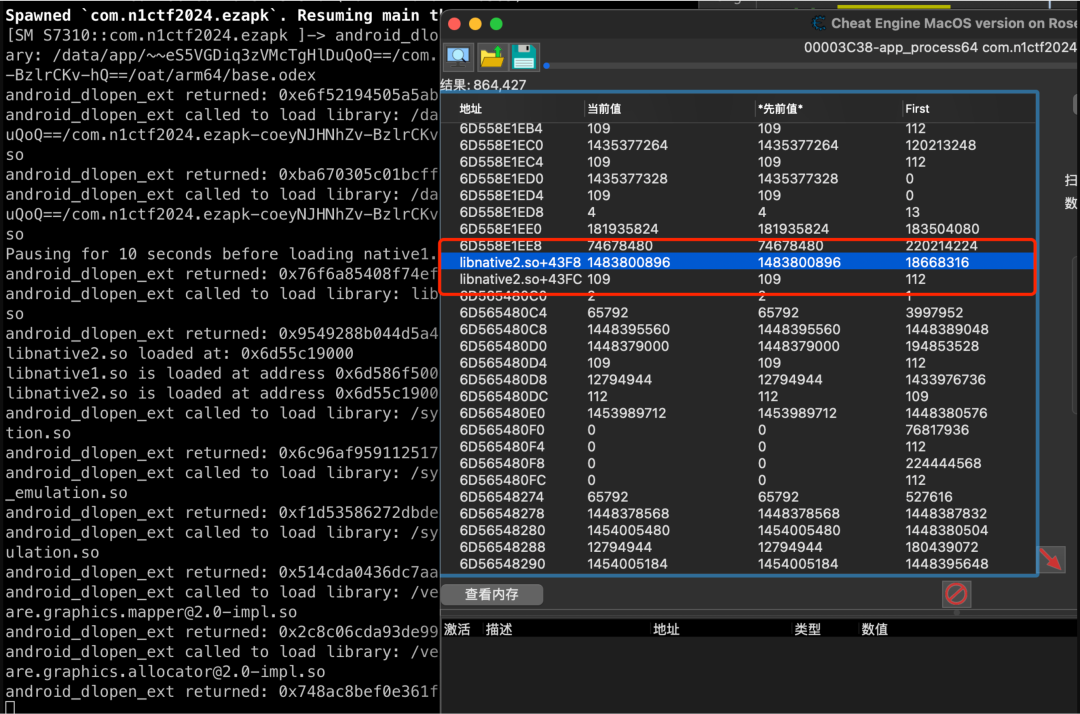Image resolution: width=1080 pixels, height=714 pixels.
Task: Click the *先前值* column header
Action: click(x=781, y=109)
